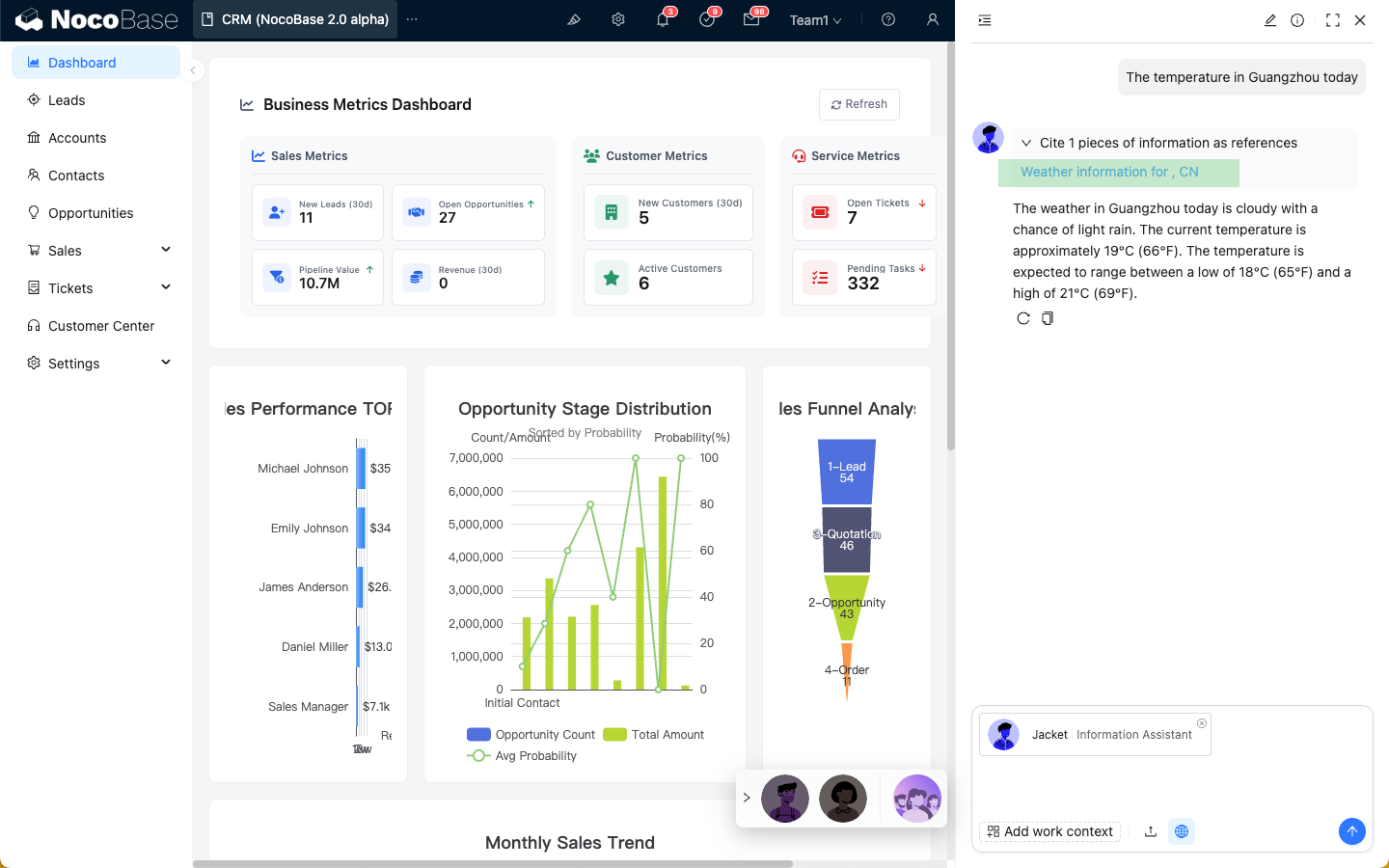Click the help question mark icon

888,20
